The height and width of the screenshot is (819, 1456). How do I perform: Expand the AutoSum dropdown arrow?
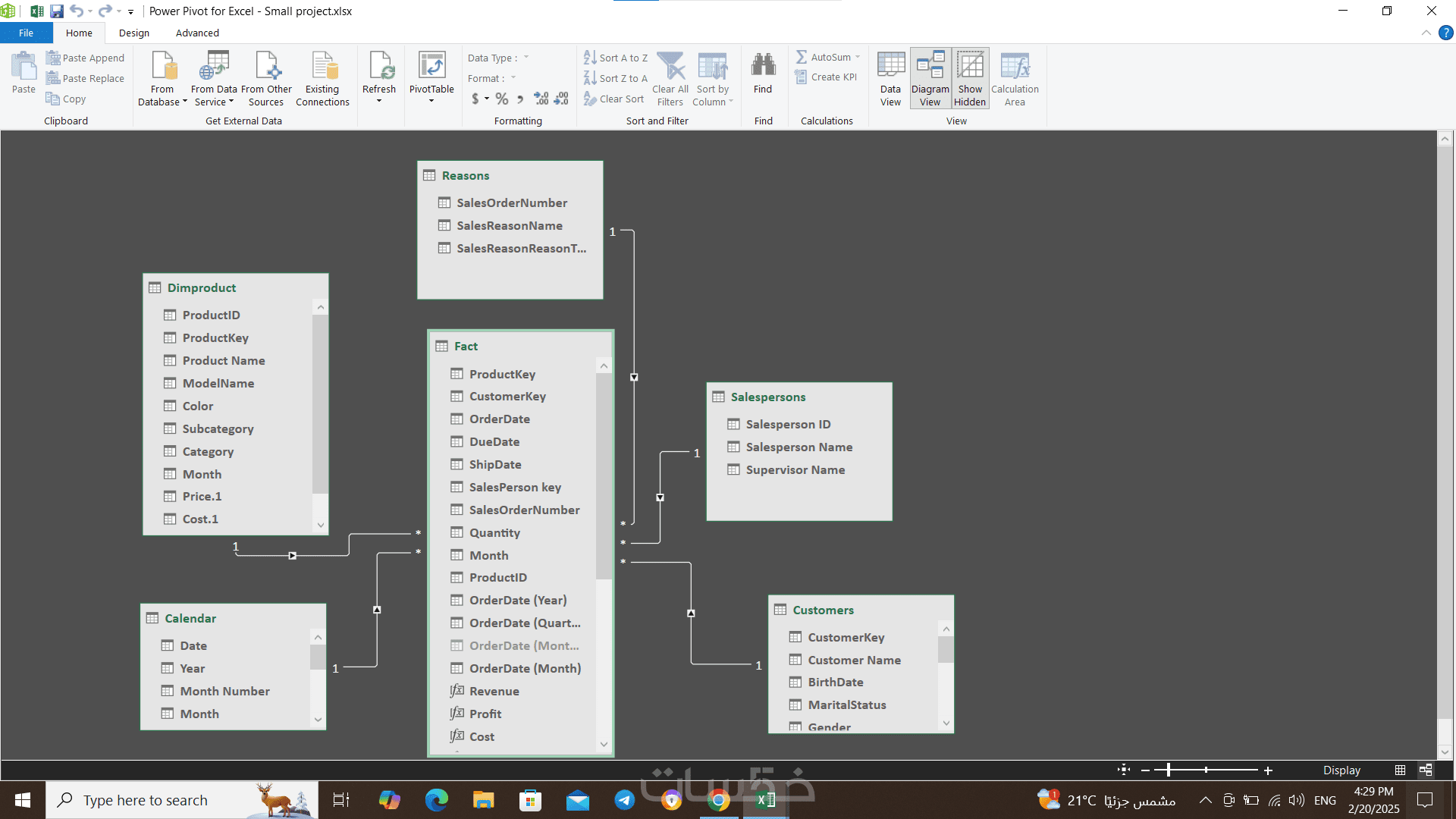858,57
